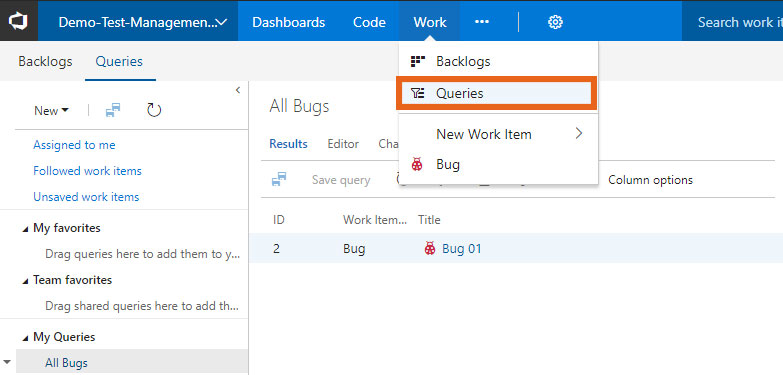Click the bug icon beside Bug 01
The image size is (783, 375).
(429, 248)
